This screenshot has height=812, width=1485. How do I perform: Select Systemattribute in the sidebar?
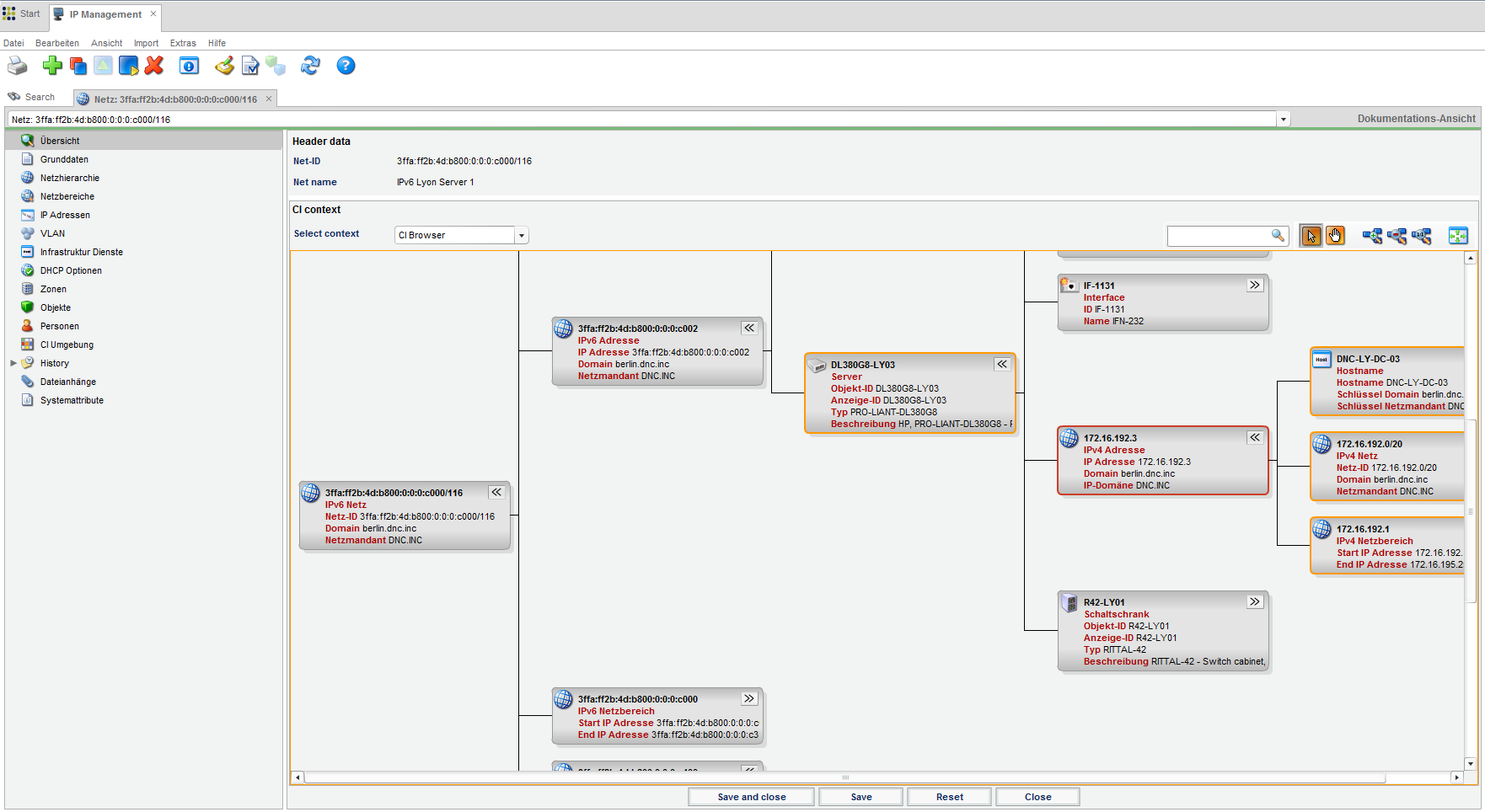[x=143, y=400]
